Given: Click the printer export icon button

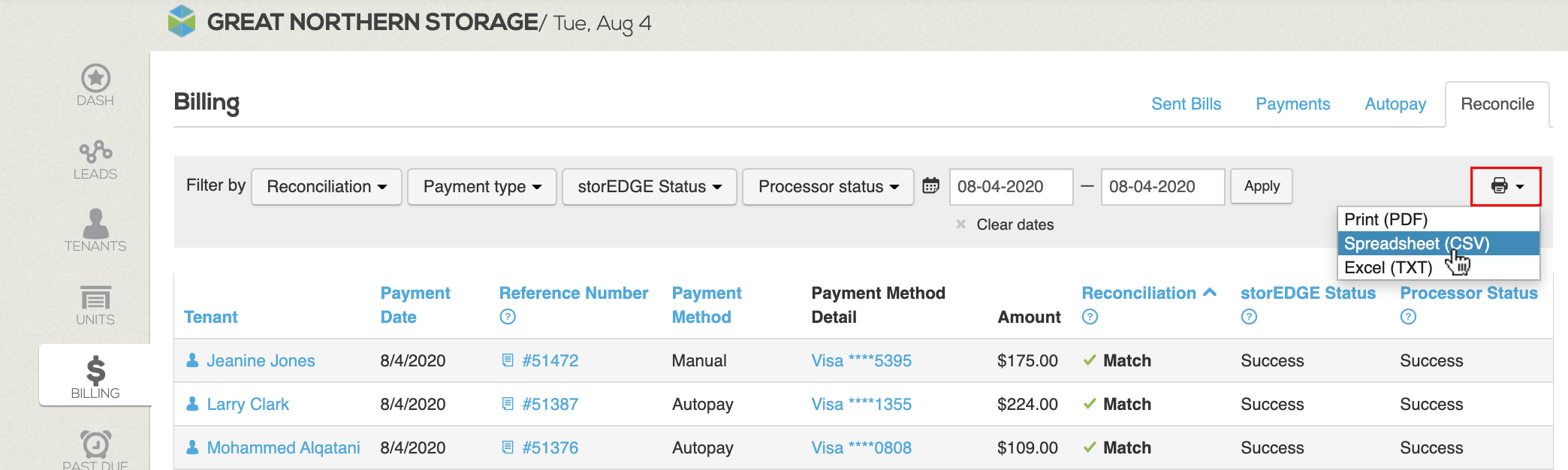Looking at the screenshot, I should pyautogui.click(x=1505, y=186).
